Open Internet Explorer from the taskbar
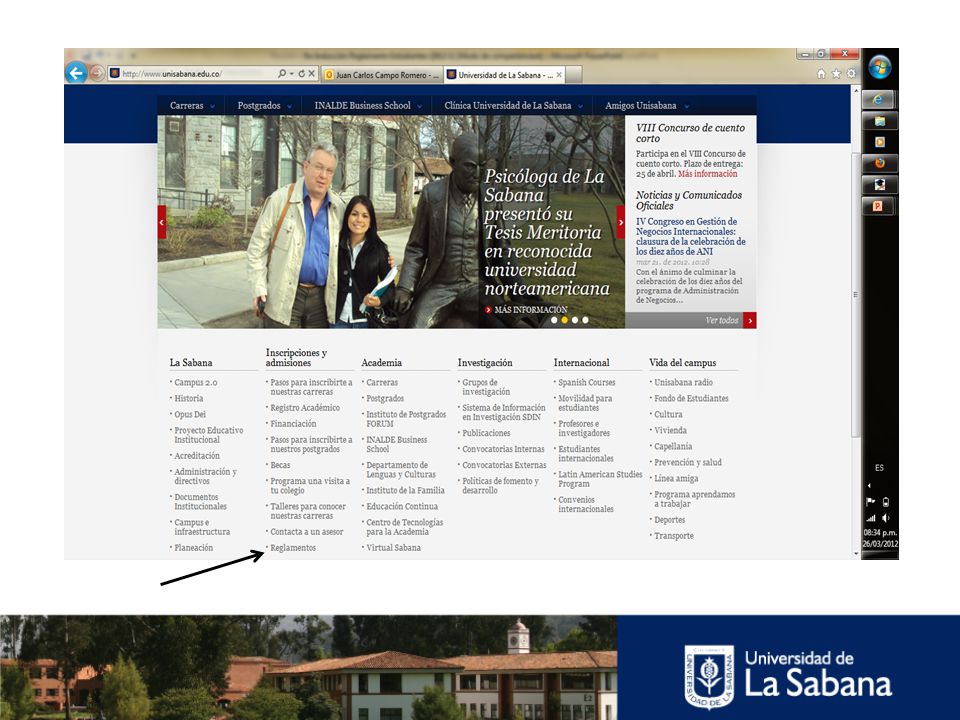Viewport: 960px width, 720px height. click(879, 99)
